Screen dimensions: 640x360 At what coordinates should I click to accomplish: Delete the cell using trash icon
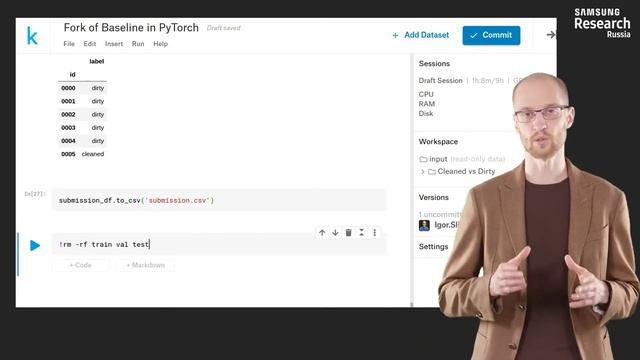tap(348, 233)
